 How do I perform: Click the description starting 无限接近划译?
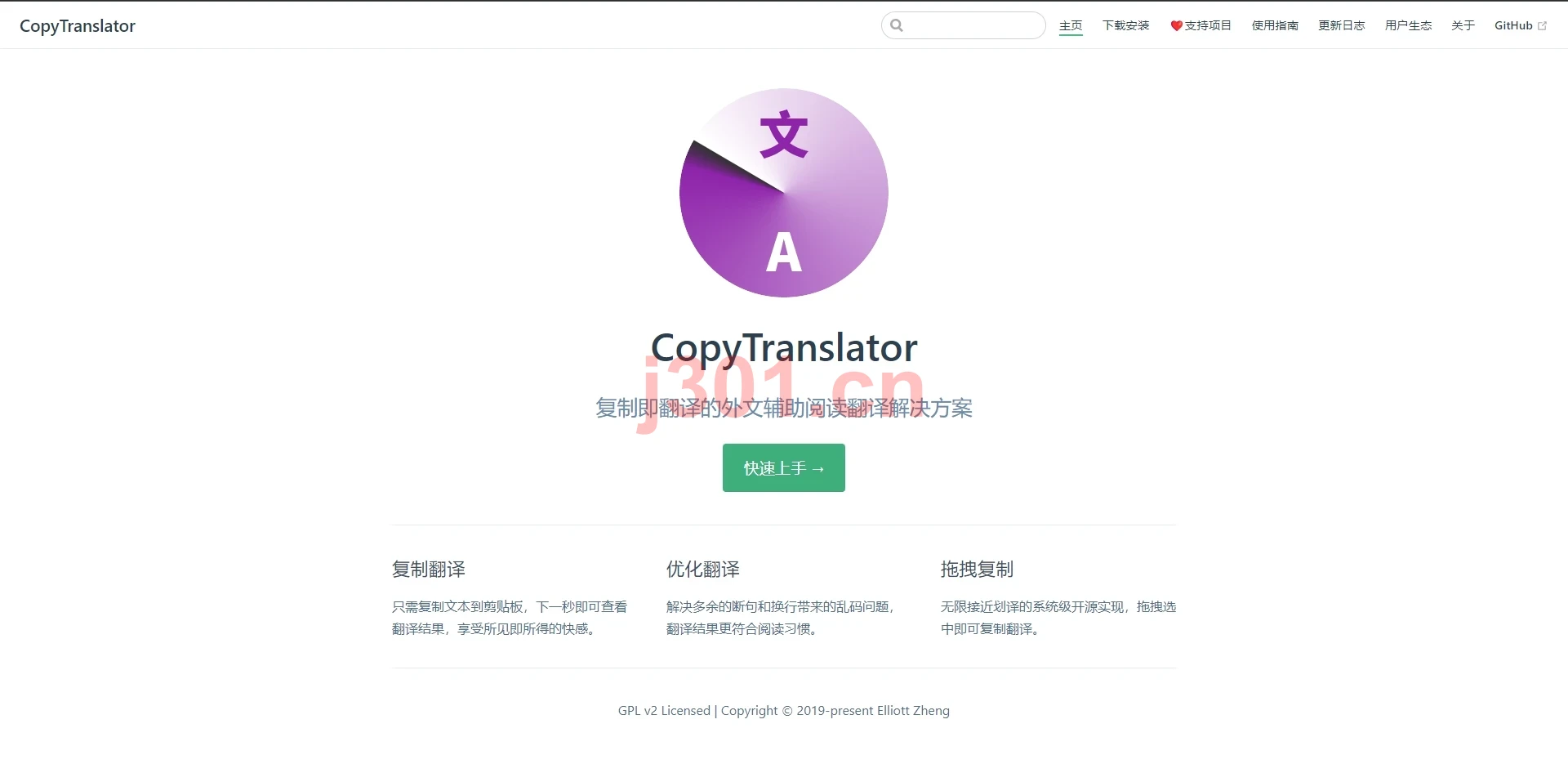tap(1058, 618)
